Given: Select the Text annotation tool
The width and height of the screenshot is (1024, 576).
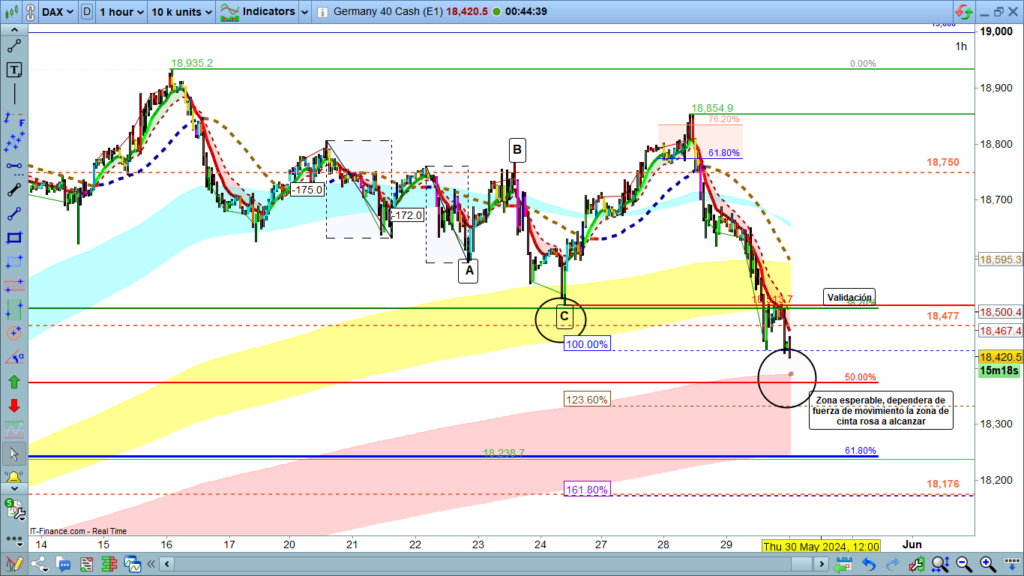Looking at the screenshot, I should point(14,70).
